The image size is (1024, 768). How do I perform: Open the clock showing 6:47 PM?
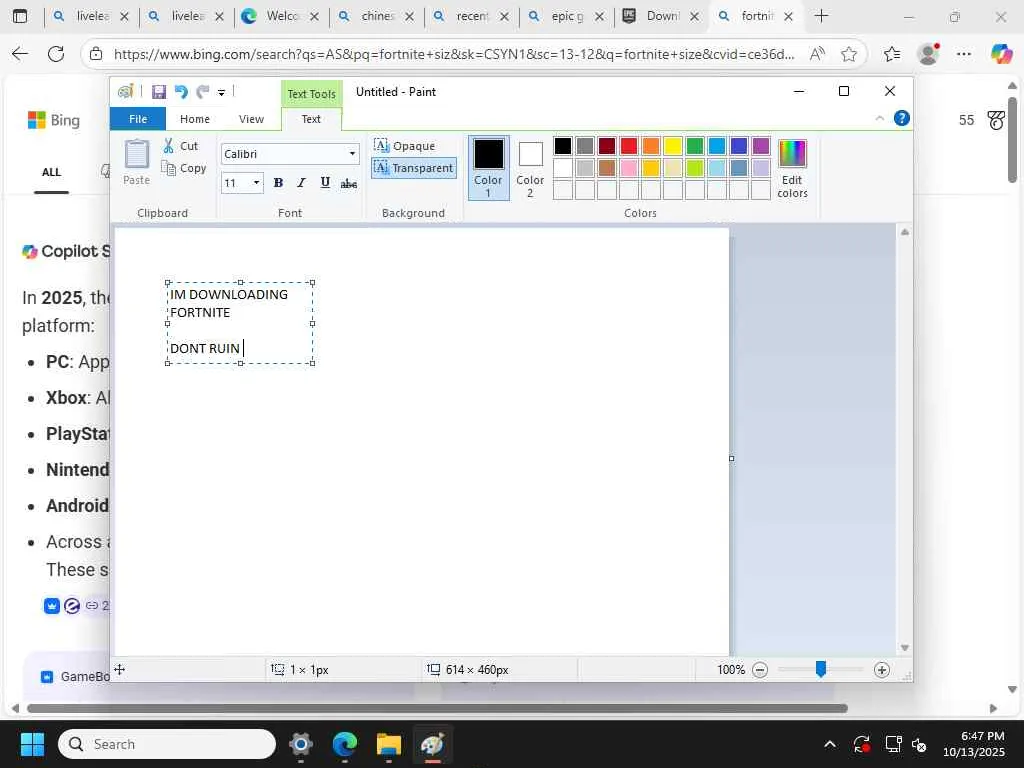pos(973,744)
